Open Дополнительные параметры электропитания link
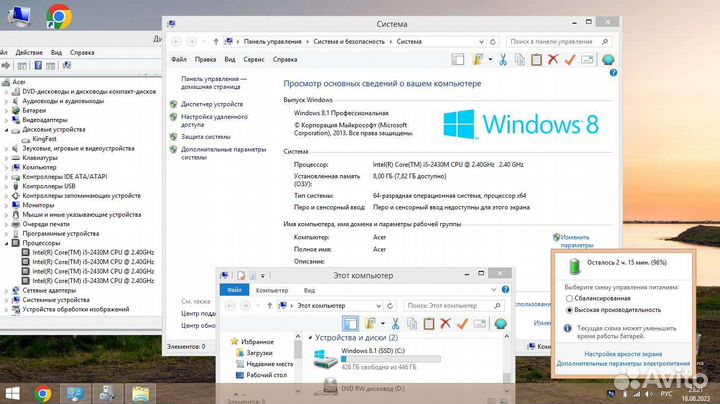The height and width of the screenshot is (404, 720). pos(623,363)
